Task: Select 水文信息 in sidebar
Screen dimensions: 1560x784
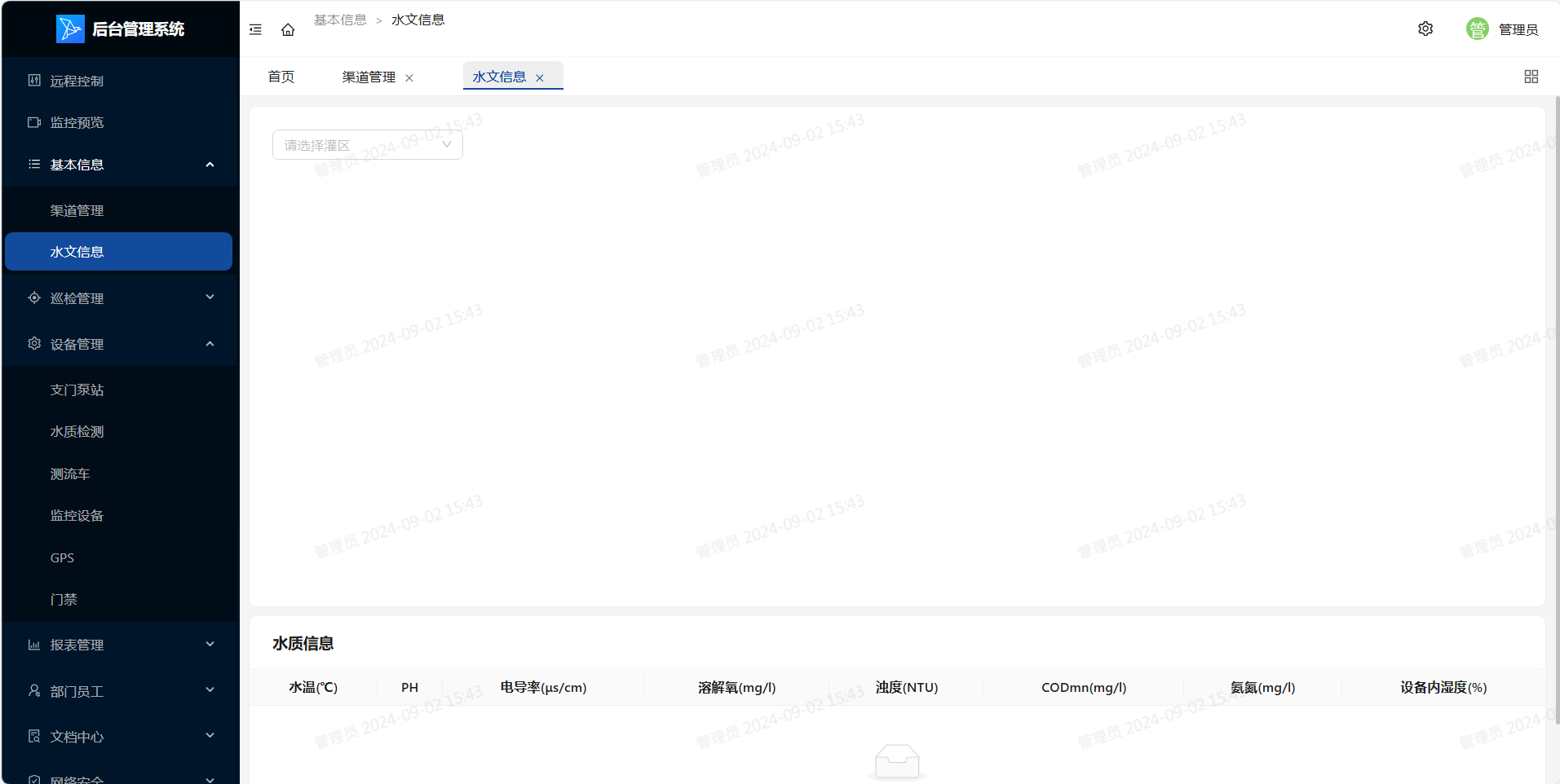Action: [x=119, y=252]
